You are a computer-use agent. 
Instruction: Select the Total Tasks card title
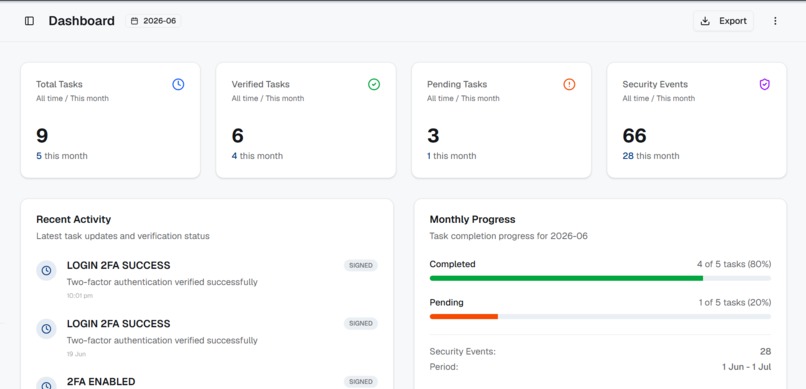[x=59, y=84]
